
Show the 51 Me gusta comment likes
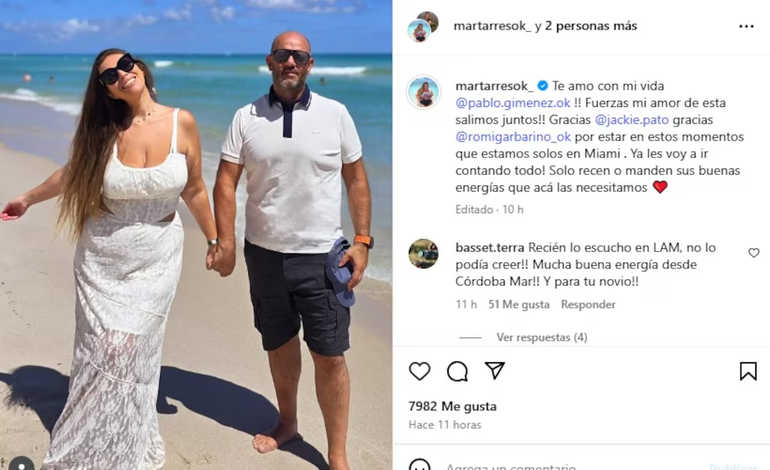click(x=519, y=304)
